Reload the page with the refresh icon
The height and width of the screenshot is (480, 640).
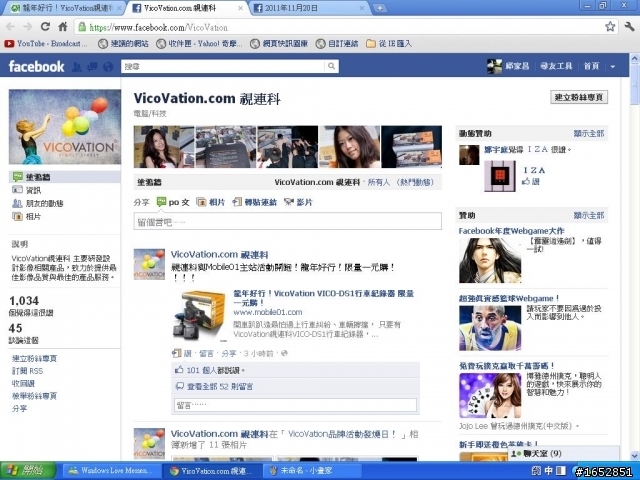coord(45,27)
